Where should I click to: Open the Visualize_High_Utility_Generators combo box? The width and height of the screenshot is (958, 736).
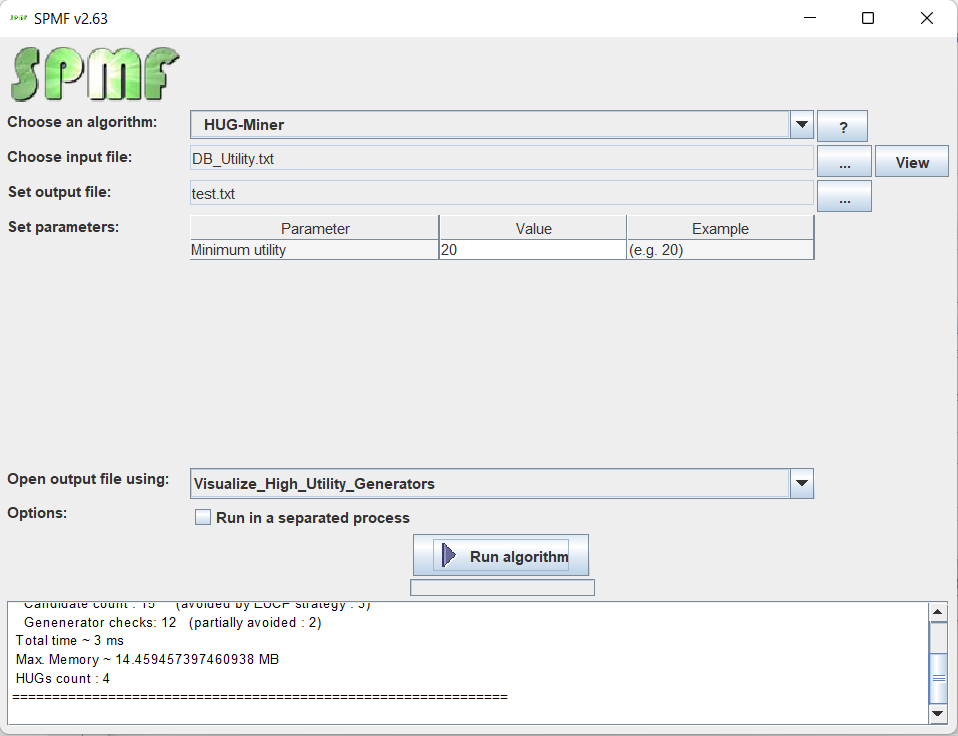coord(490,484)
